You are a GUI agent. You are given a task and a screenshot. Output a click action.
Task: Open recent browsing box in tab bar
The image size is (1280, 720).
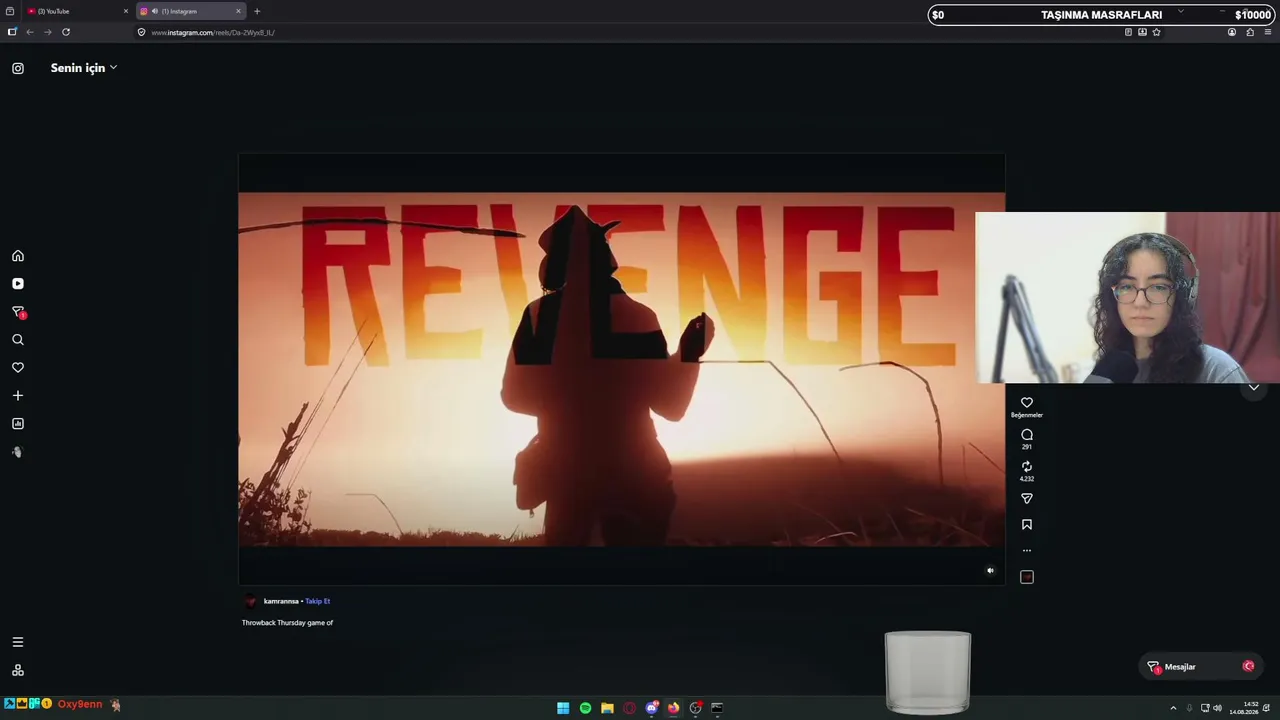(10, 11)
